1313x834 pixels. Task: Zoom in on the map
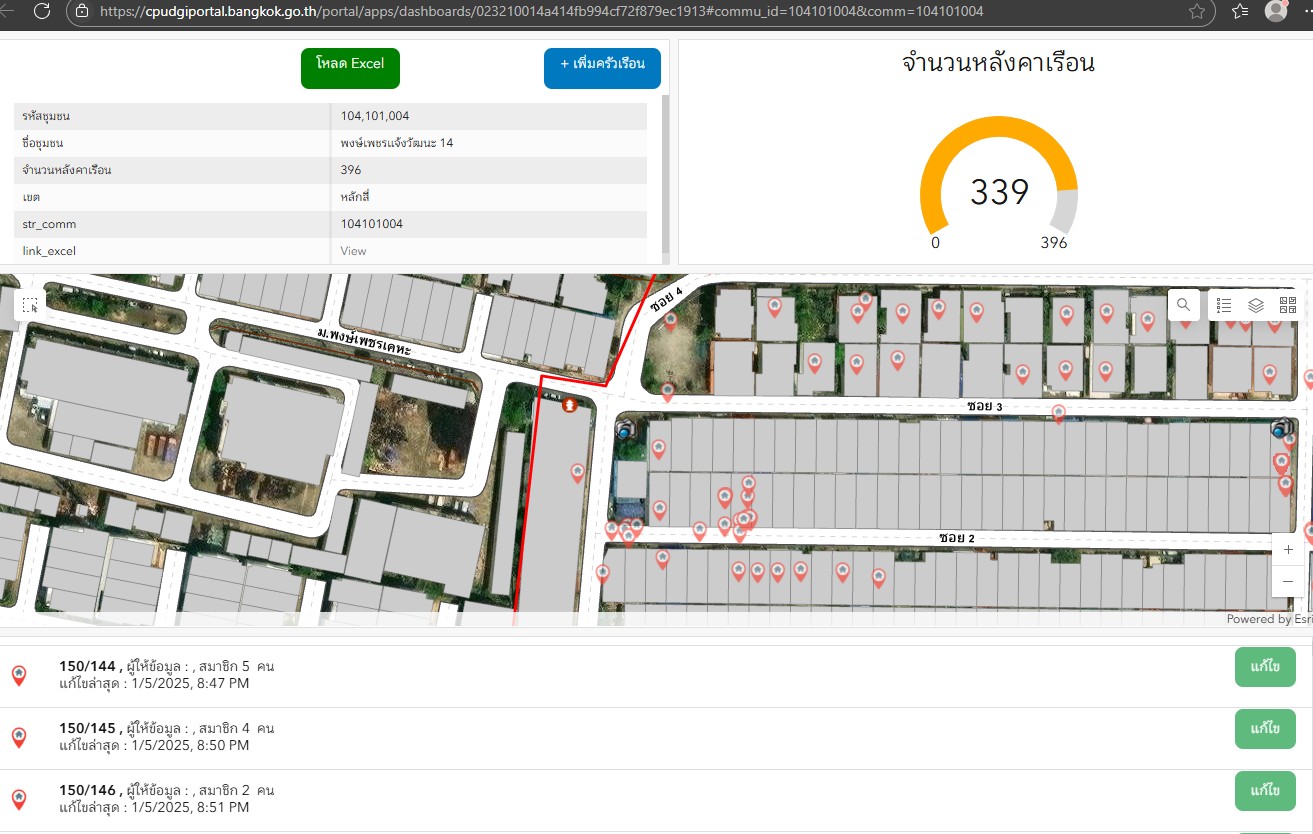pyautogui.click(x=1287, y=550)
